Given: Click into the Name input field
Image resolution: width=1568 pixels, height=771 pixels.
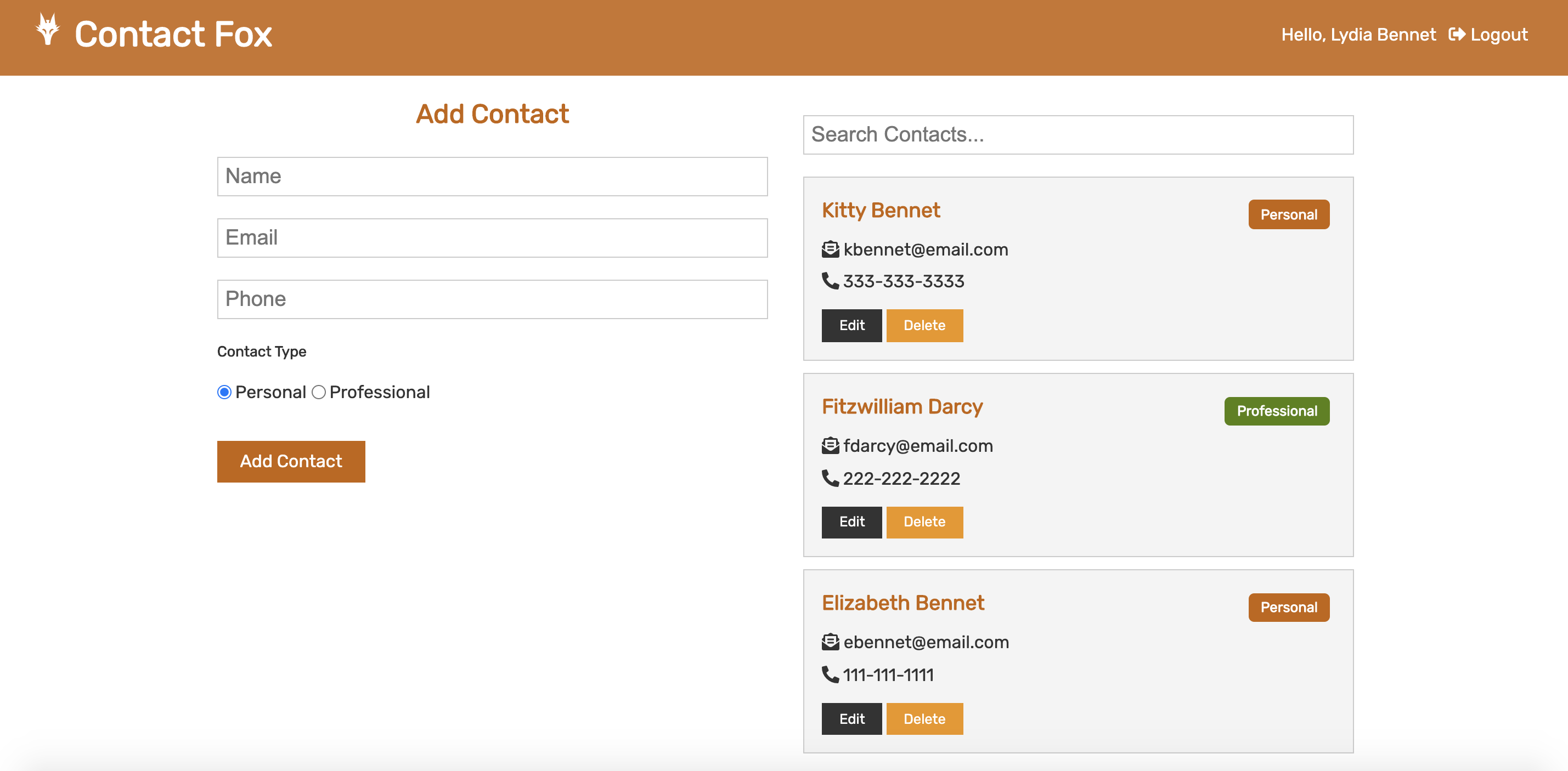Looking at the screenshot, I should [x=492, y=177].
